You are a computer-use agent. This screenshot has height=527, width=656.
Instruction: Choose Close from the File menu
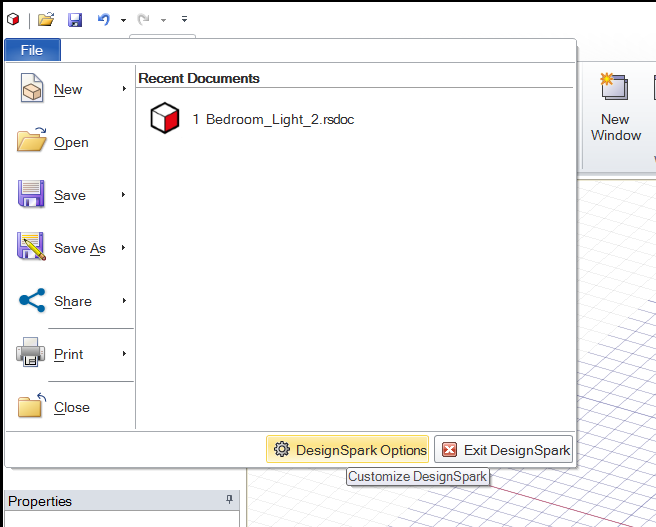tap(70, 407)
